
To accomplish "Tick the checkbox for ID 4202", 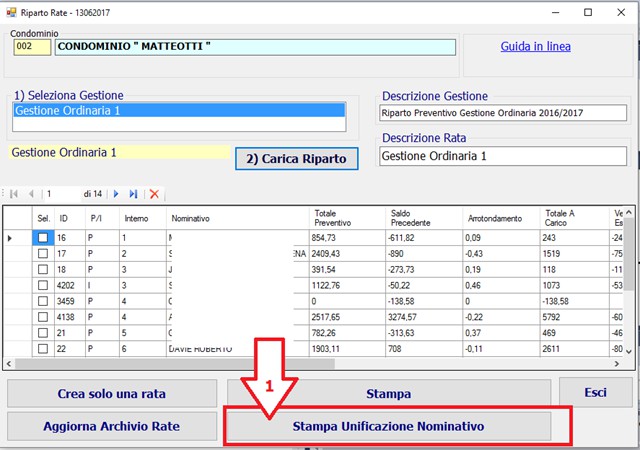I will pyautogui.click(x=42, y=285).
